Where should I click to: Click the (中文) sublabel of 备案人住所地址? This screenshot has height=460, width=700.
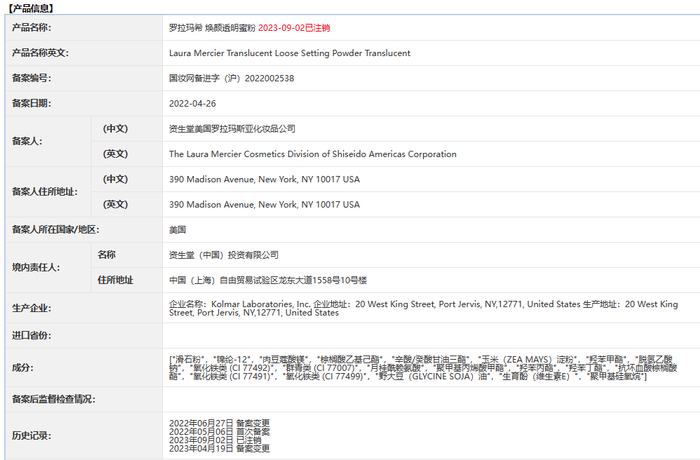(x=115, y=179)
